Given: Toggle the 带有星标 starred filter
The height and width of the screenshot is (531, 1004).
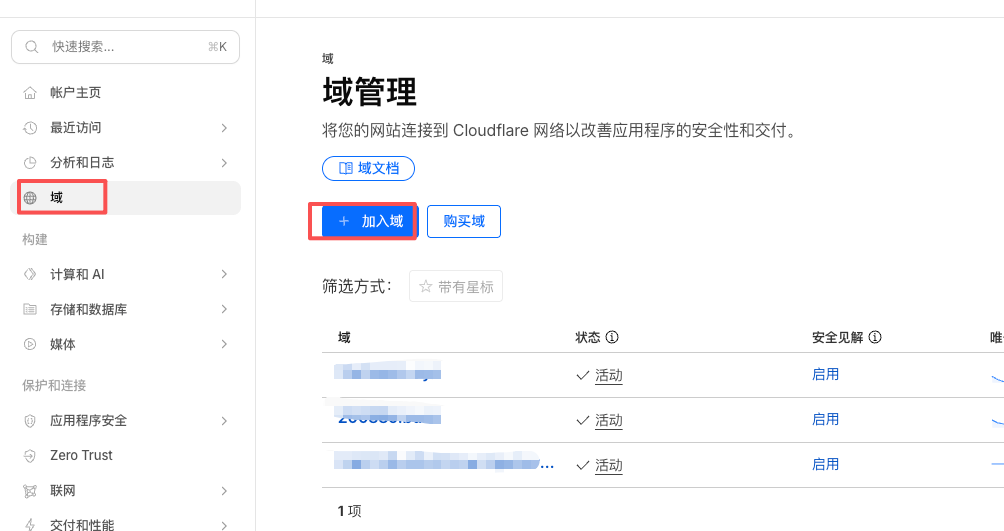Looking at the screenshot, I should pos(456,287).
